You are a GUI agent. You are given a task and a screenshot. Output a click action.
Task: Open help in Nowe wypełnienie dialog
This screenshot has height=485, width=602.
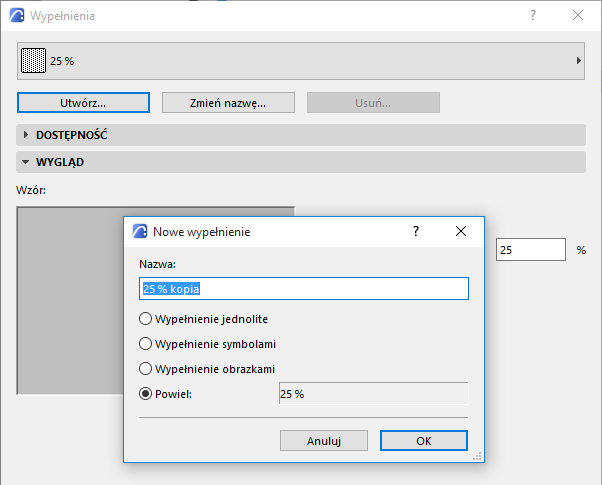pyautogui.click(x=416, y=231)
